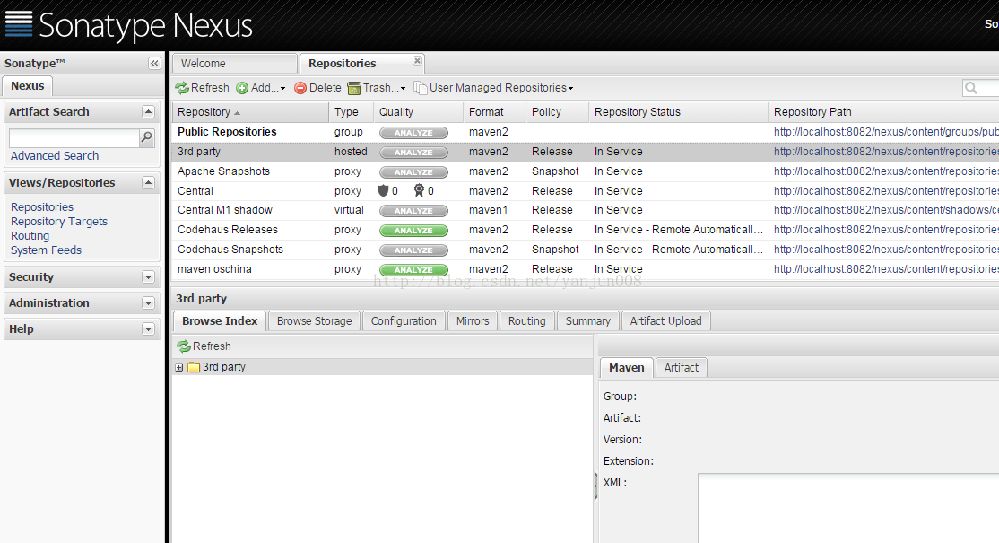Click Analyze button for Apache Snapshots

413,172
